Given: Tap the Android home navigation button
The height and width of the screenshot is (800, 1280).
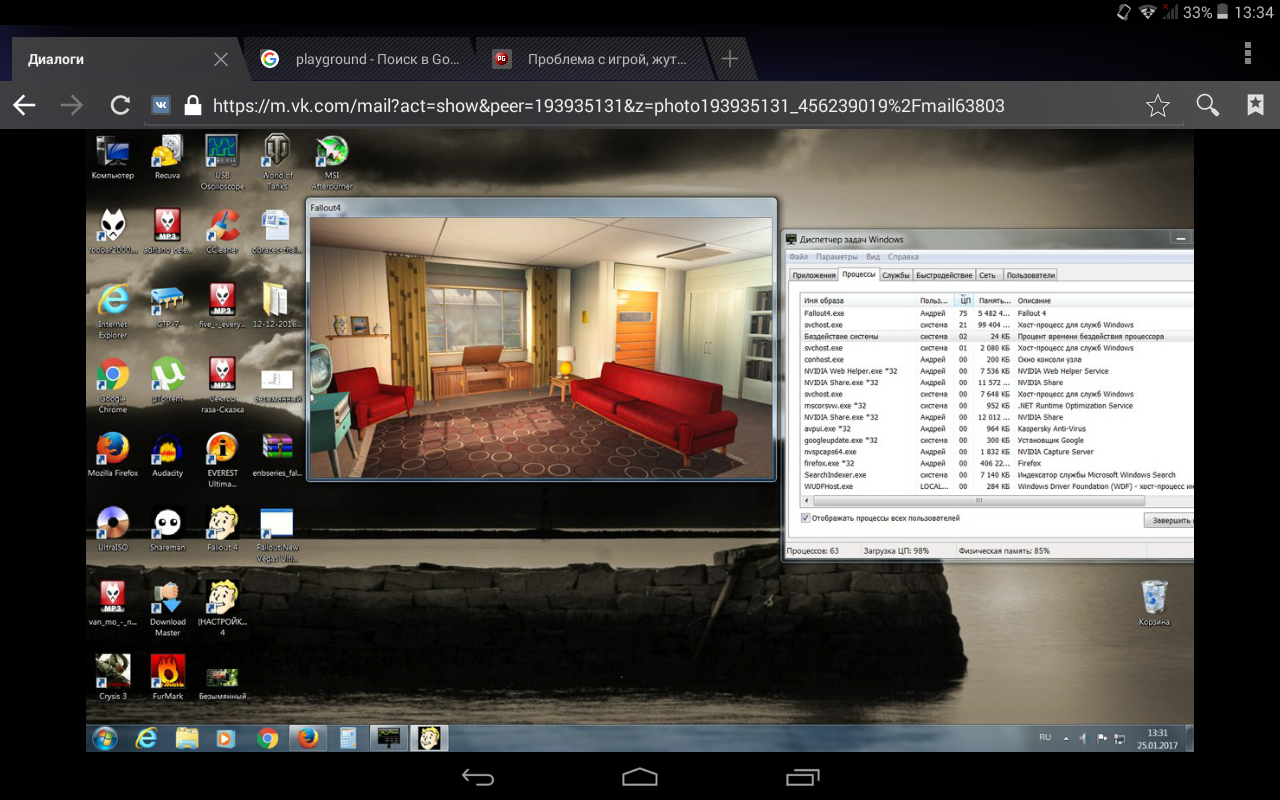Looking at the screenshot, I should (x=640, y=777).
